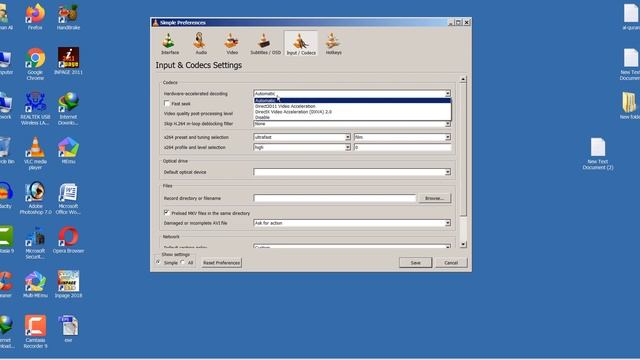
Task: Click the settings panel scrollbar thumb
Action: 463,149
